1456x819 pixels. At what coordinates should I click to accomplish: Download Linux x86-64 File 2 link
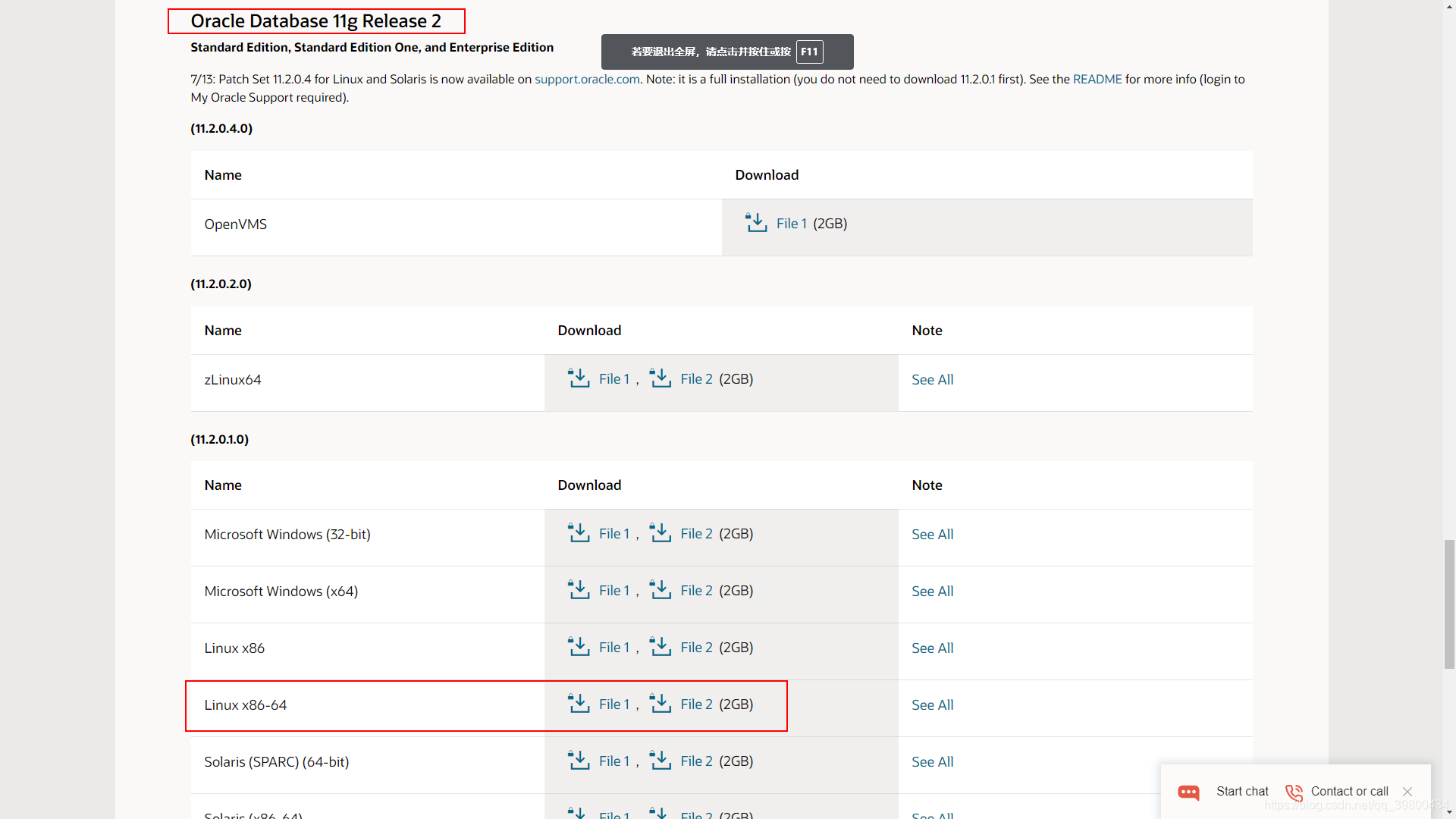696,704
